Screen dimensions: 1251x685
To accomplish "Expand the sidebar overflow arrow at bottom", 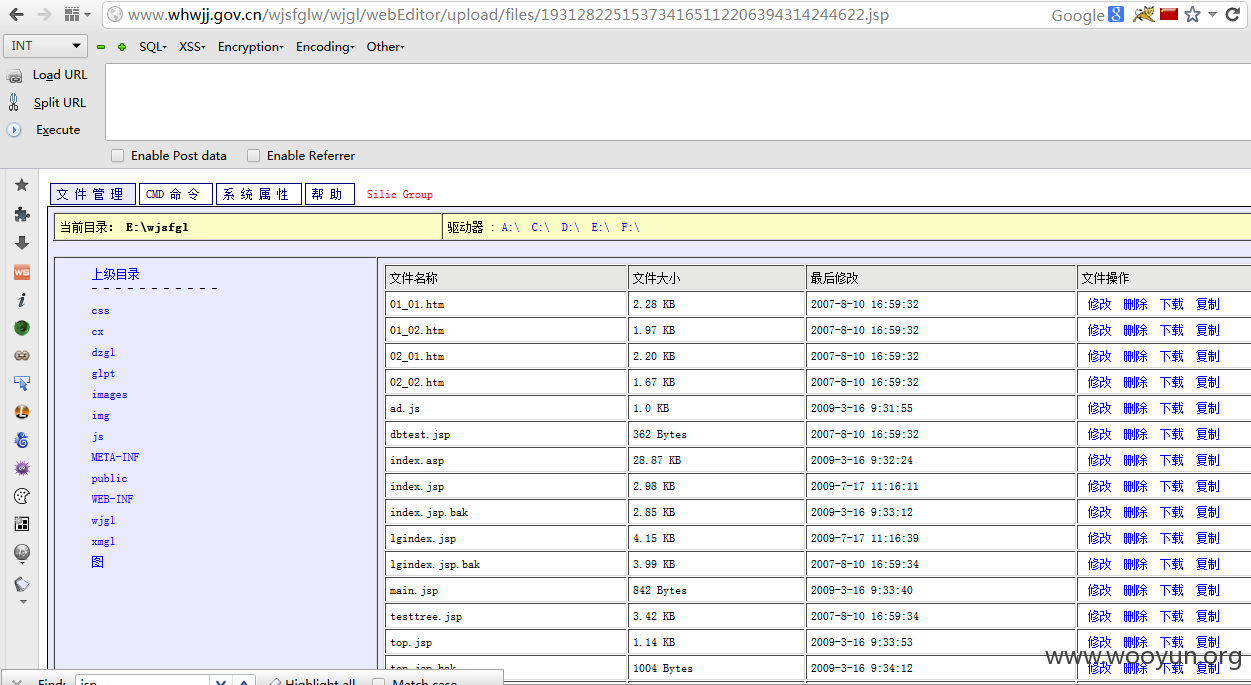I will pos(22,602).
